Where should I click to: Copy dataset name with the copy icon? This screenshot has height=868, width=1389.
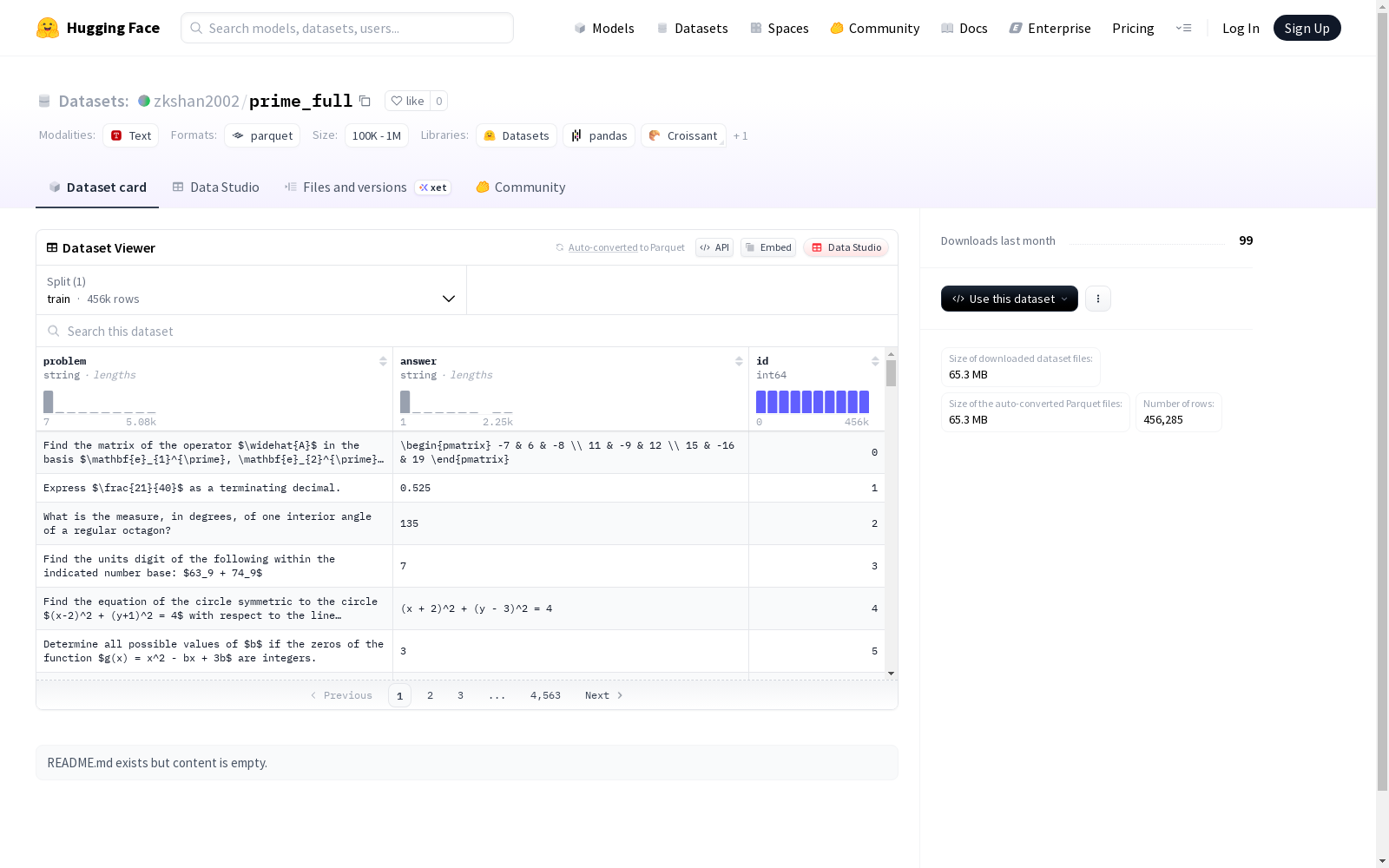coord(365,101)
